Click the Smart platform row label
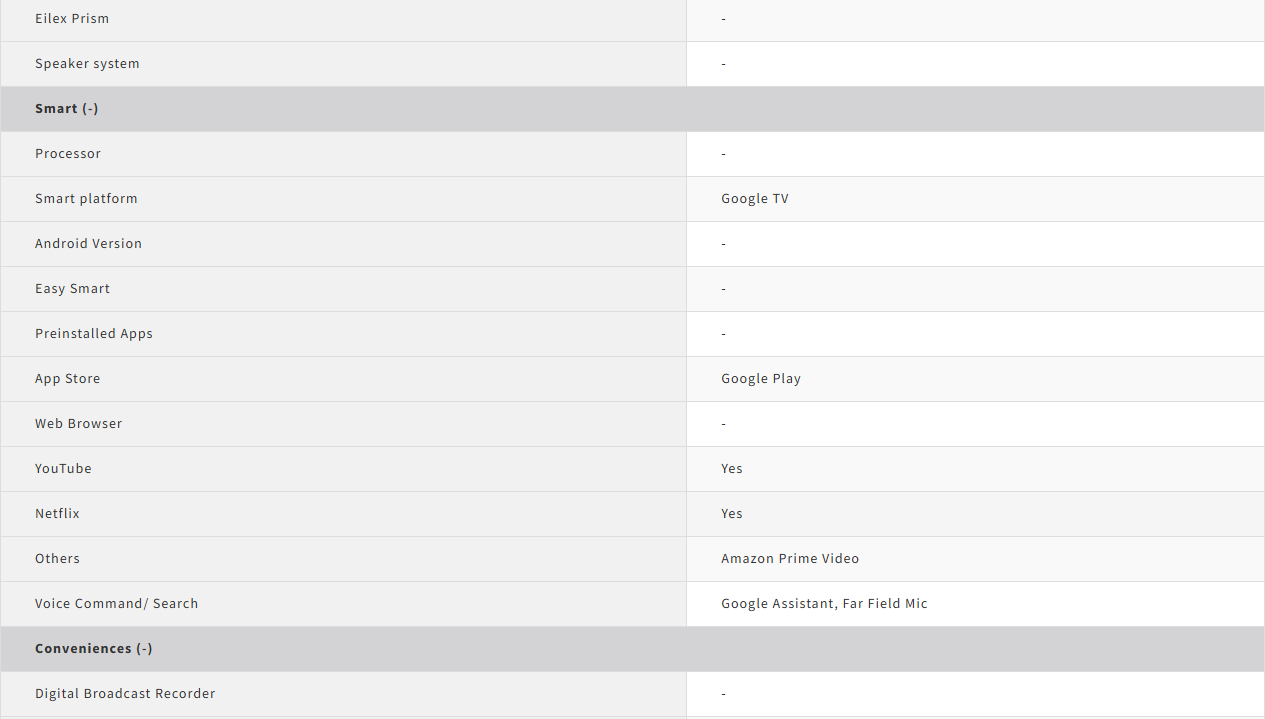1265x719 pixels. click(86, 199)
